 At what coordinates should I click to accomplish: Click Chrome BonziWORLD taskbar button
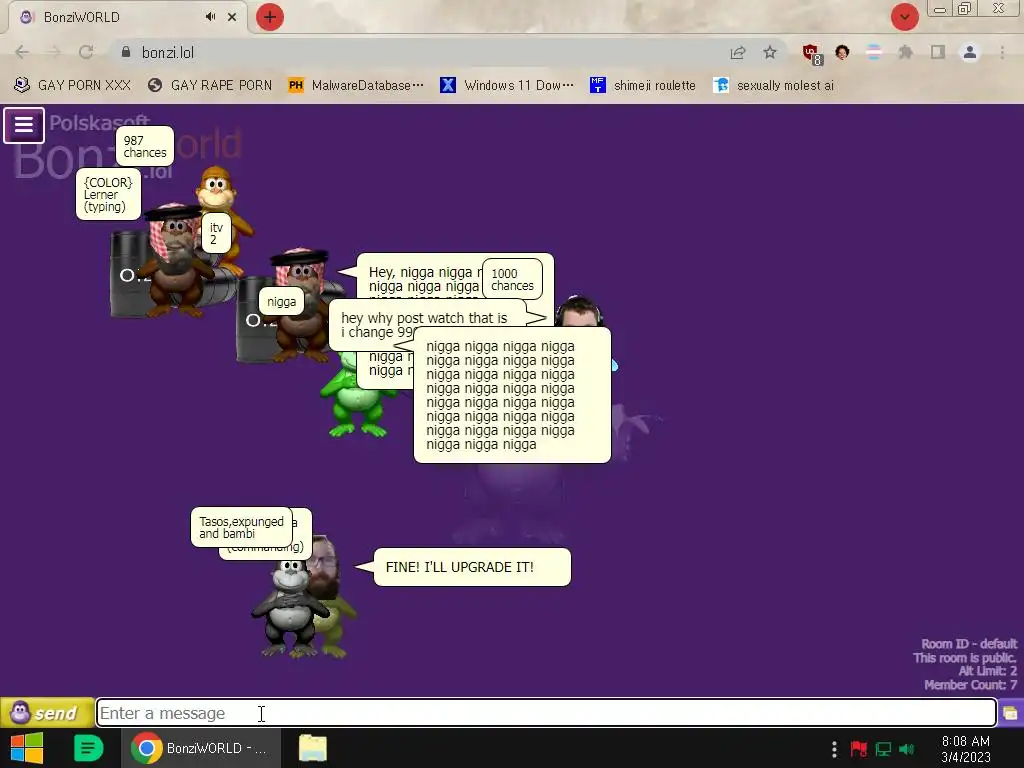click(201, 748)
